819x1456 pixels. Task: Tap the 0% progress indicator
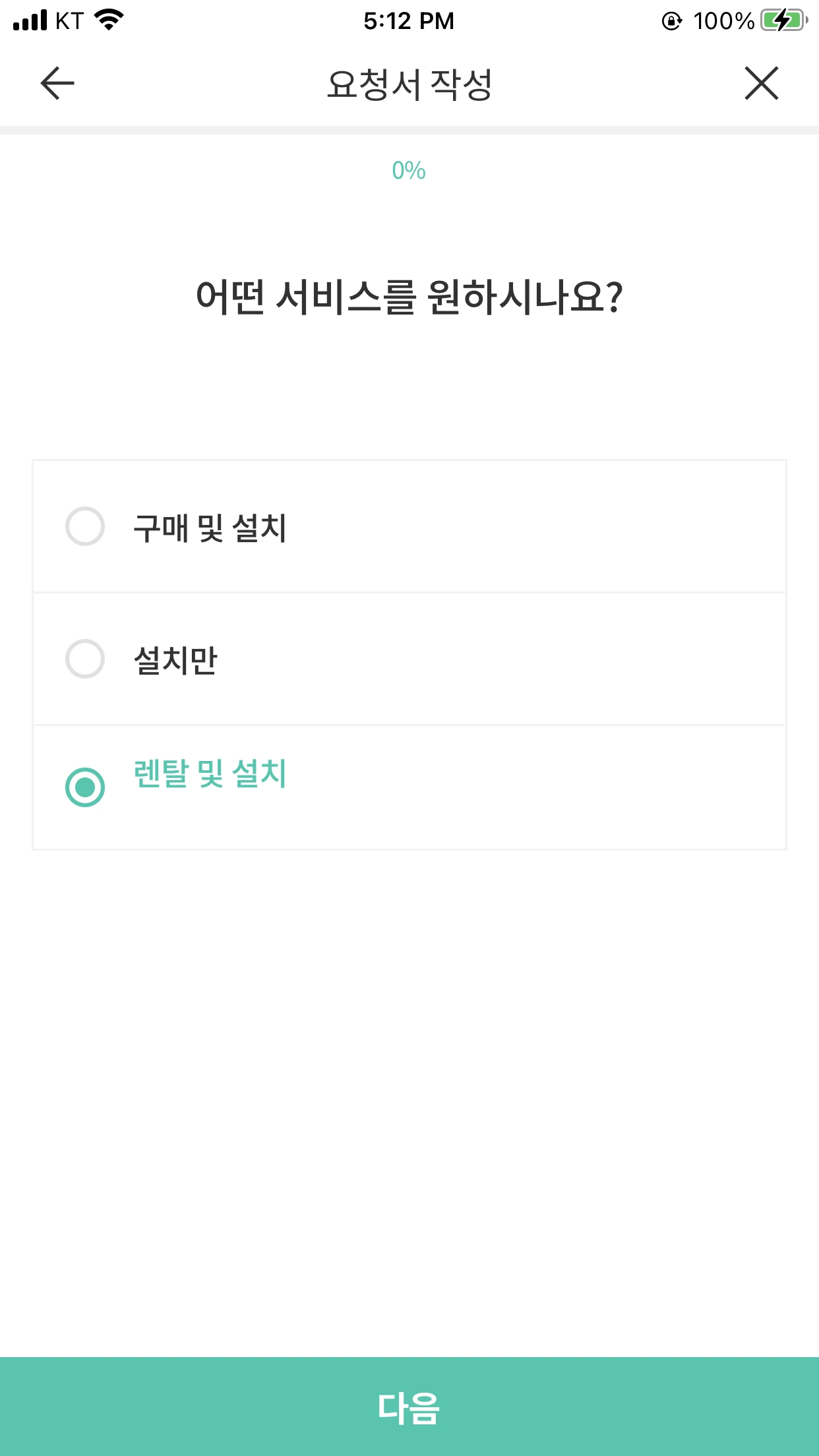coord(409,171)
